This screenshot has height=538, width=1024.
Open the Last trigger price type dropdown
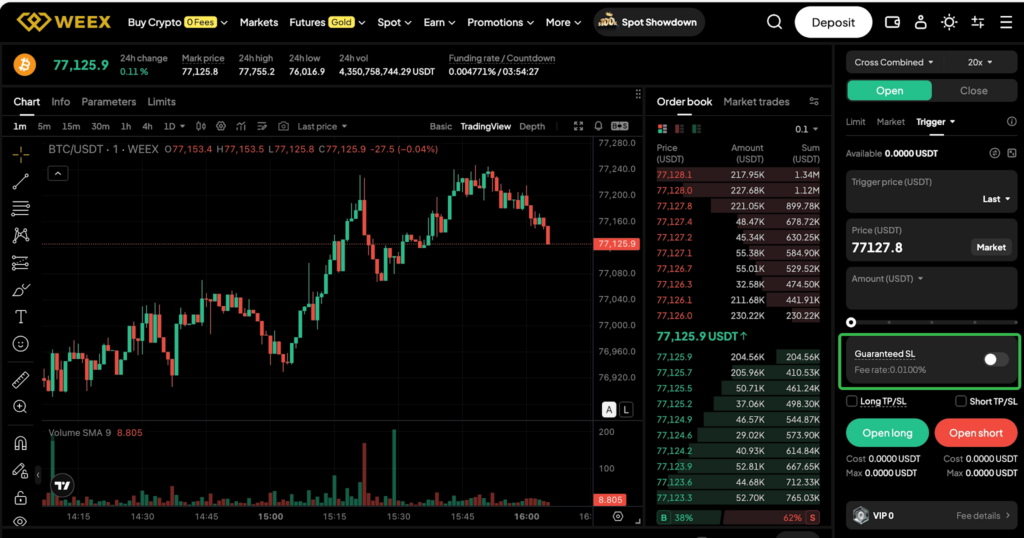click(996, 199)
